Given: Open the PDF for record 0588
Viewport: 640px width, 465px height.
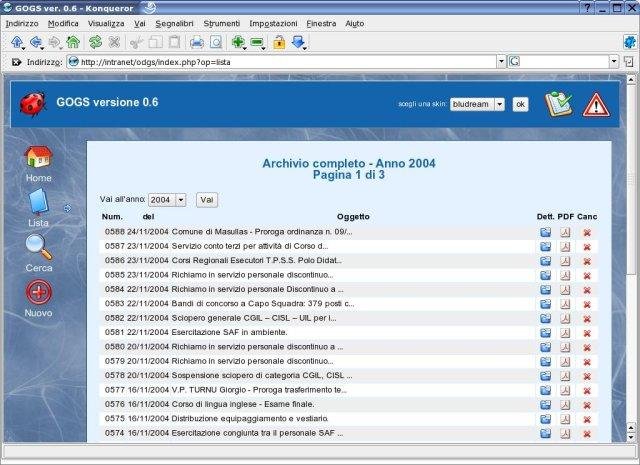Looking at the screenshot, I should point(565,232).
